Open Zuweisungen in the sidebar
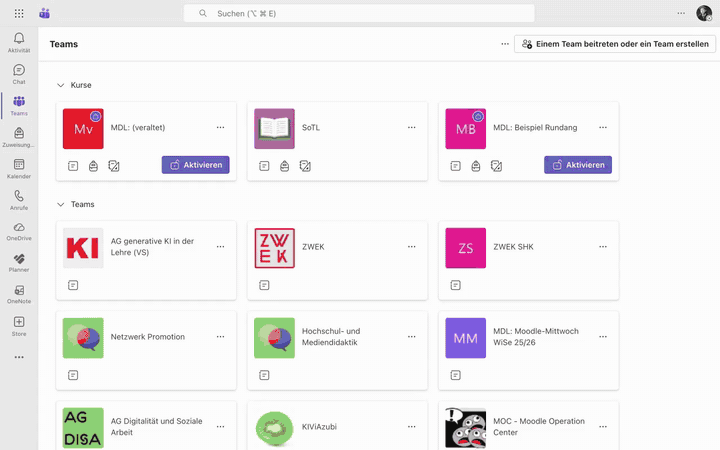720x450 pixels. [19, 137]
